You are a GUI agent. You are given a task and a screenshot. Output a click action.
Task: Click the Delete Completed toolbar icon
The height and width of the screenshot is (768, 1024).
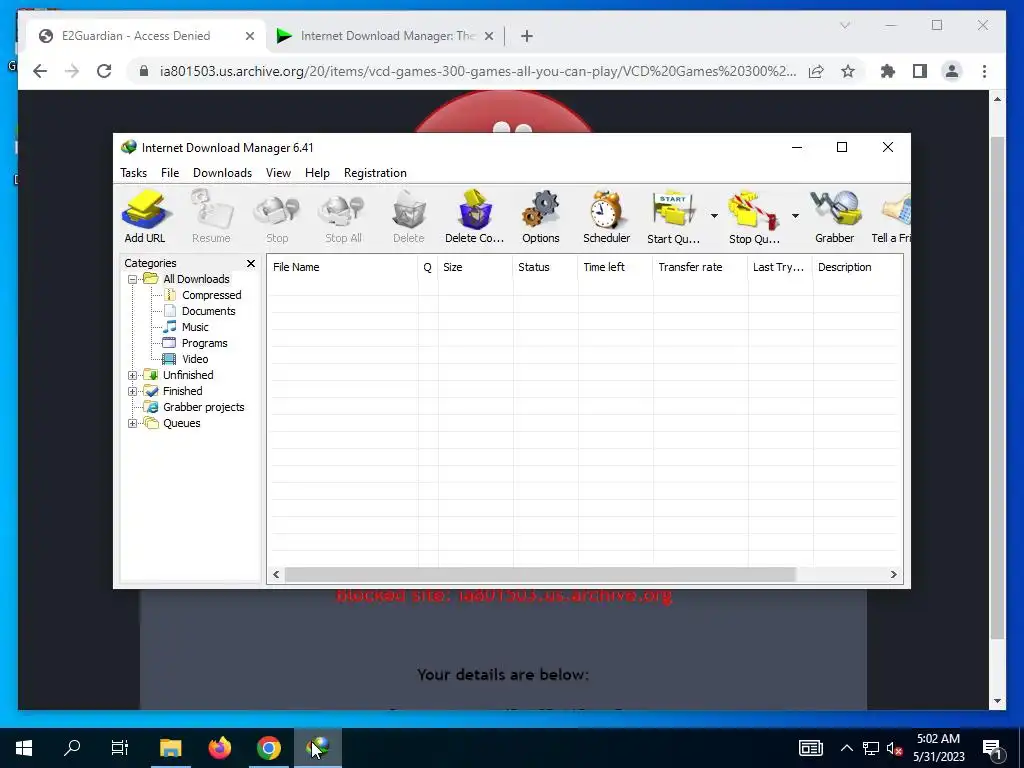click(x=475, y=217)
